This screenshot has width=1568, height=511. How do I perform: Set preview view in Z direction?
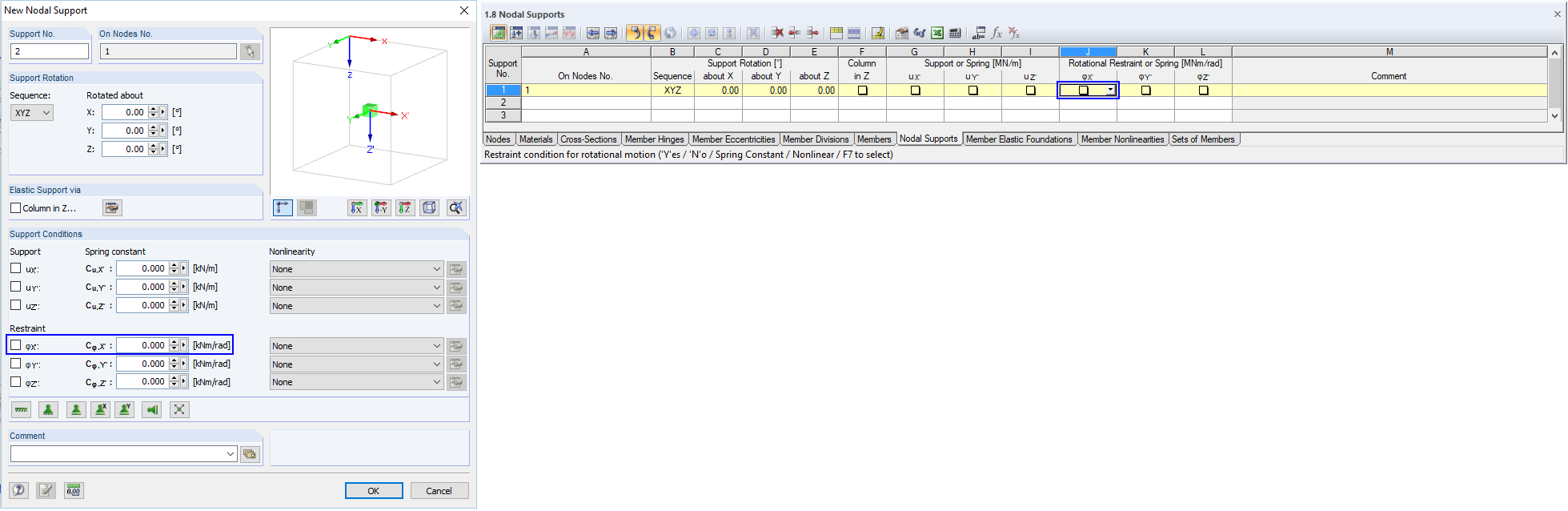pyautogui.click(x=405, y=207)
